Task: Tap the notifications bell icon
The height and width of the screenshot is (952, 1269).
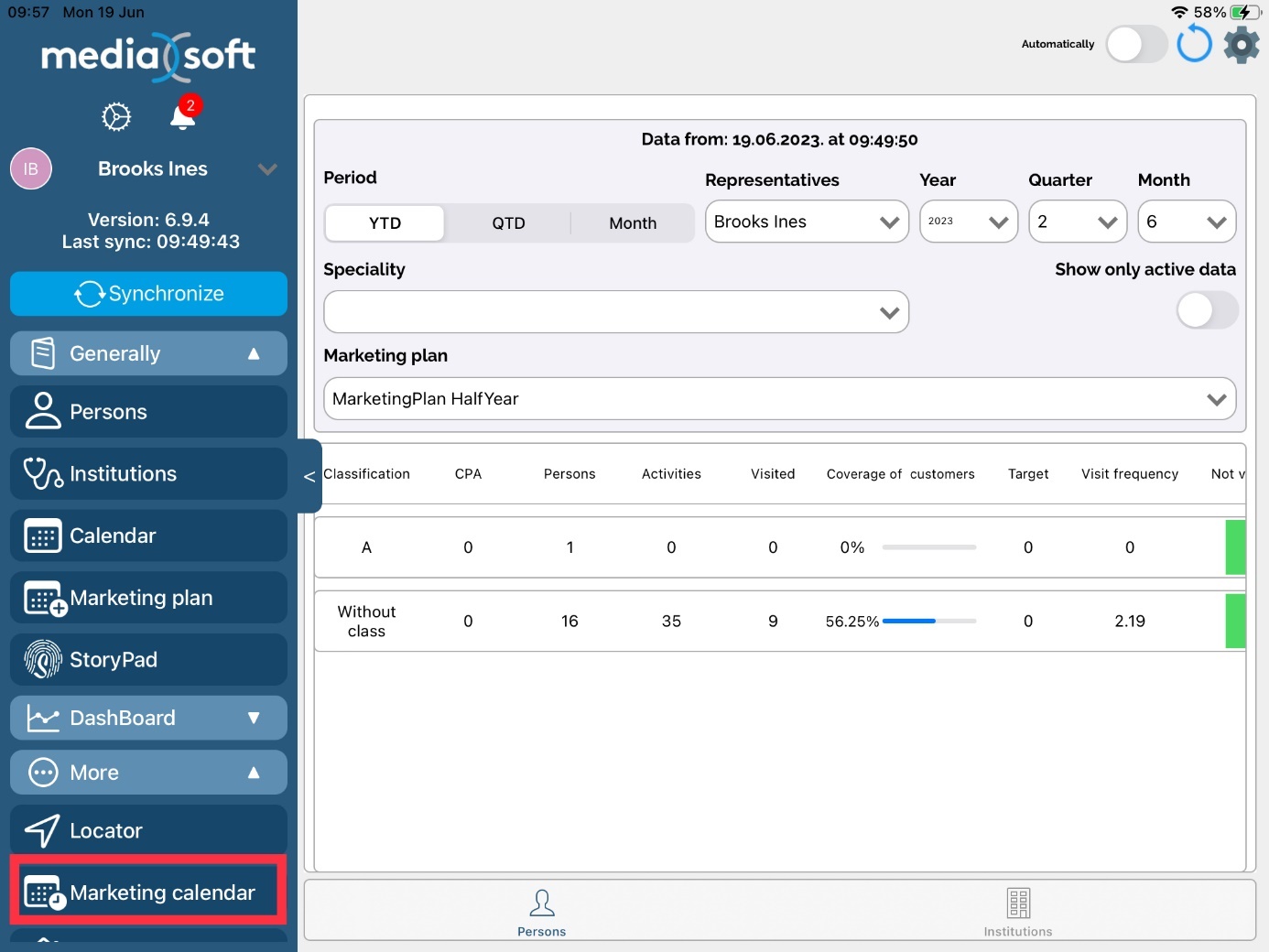Action: click(x=183, y=117)
